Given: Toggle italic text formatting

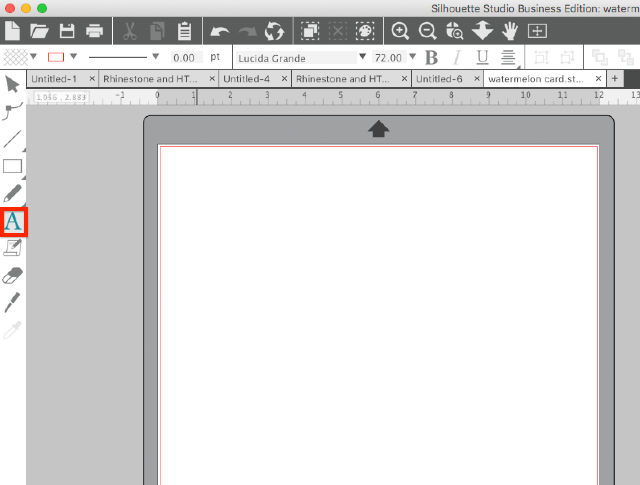Looking at the screenshot, I should pos(457,58).
